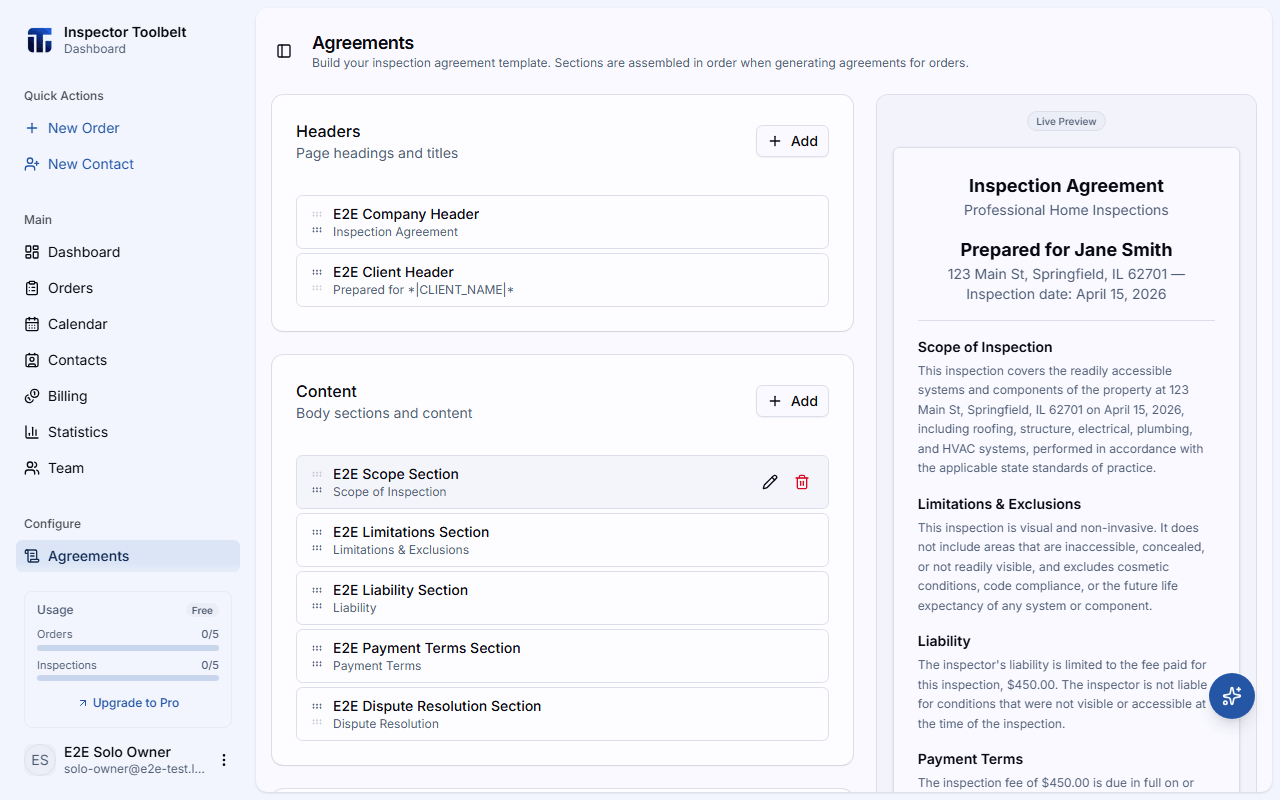
Task: Click the Inspections usage progress bar
Action: click(128, 678)
